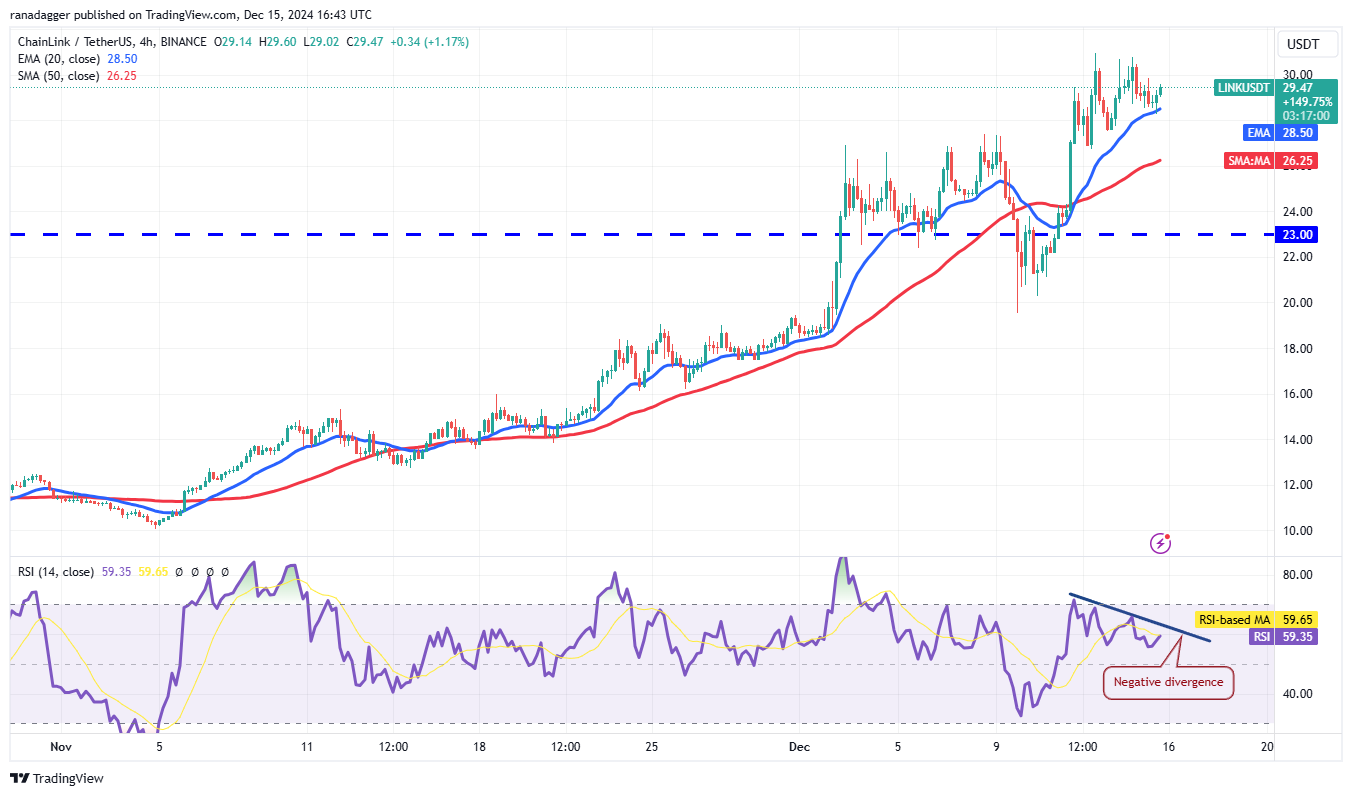
Task: Click the Nov label on the time axis
Action: [61, 747]
